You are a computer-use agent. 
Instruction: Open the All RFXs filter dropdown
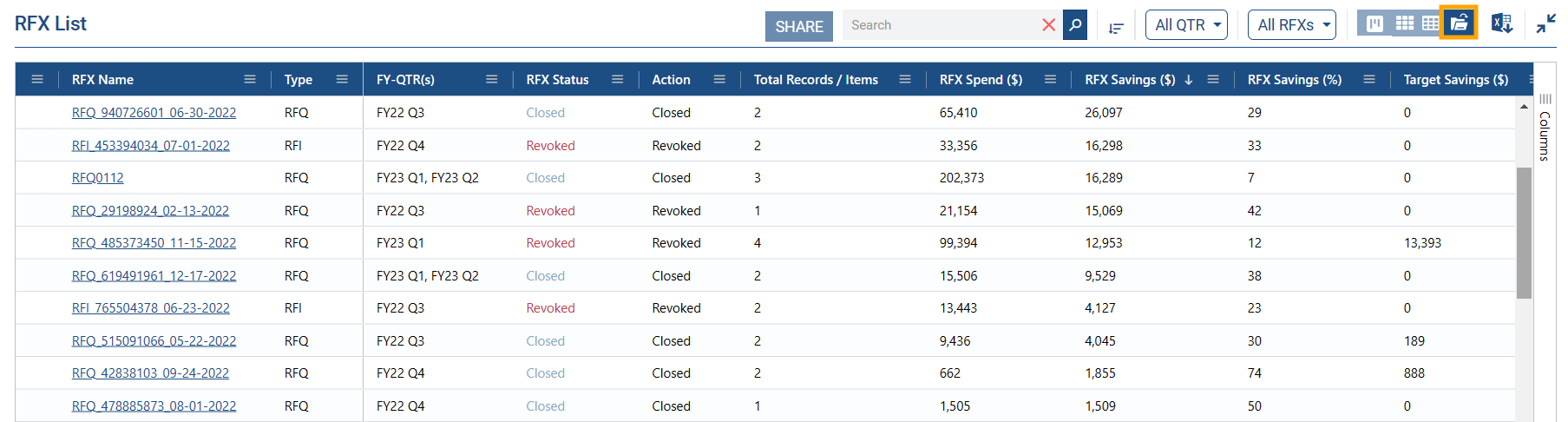click(x=1291, y=25)
